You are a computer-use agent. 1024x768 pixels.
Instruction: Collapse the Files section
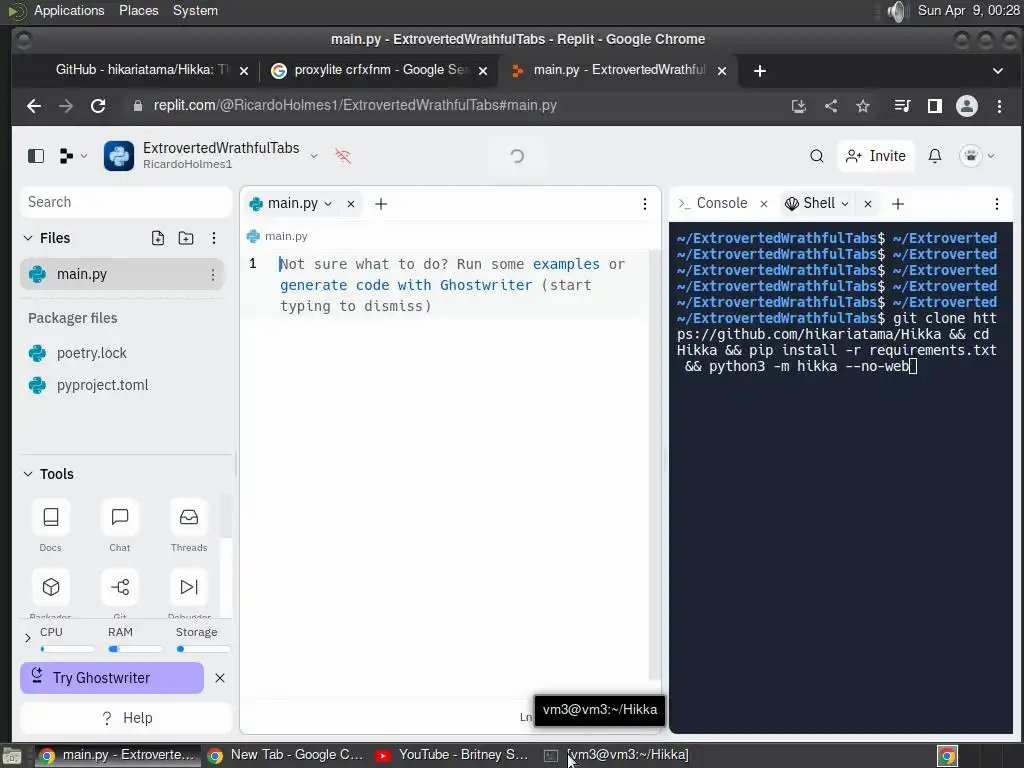point(28,238)
